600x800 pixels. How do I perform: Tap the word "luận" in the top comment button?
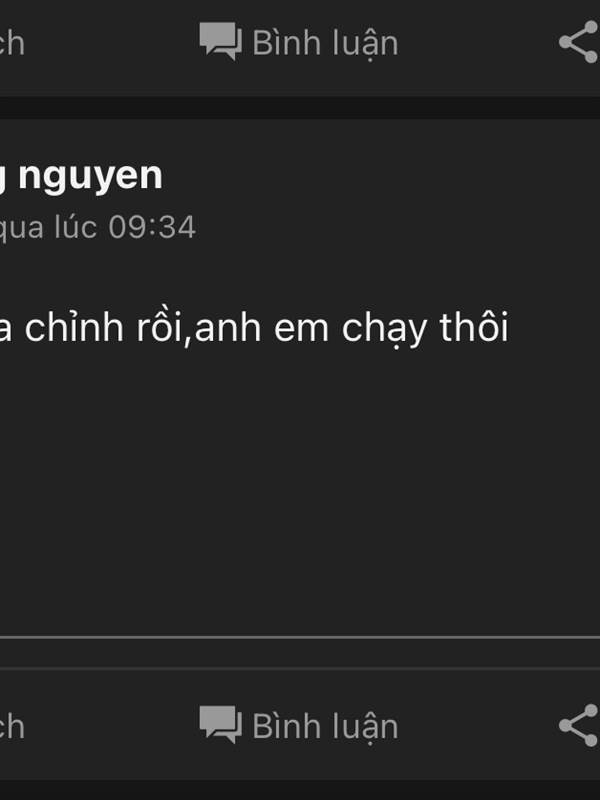pos(360,44)
